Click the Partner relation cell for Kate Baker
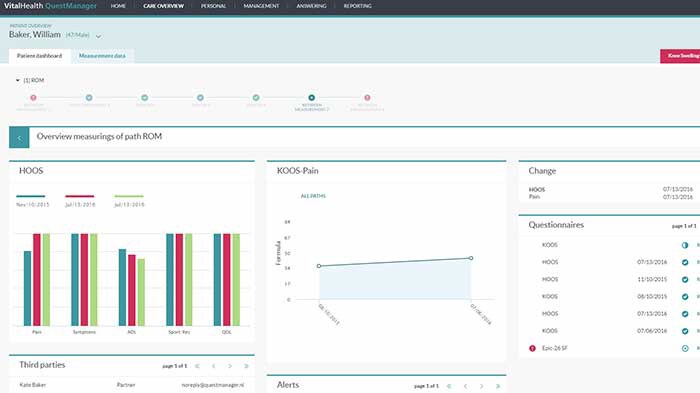The width and height of the screenshot is (700, 393). 126,385
